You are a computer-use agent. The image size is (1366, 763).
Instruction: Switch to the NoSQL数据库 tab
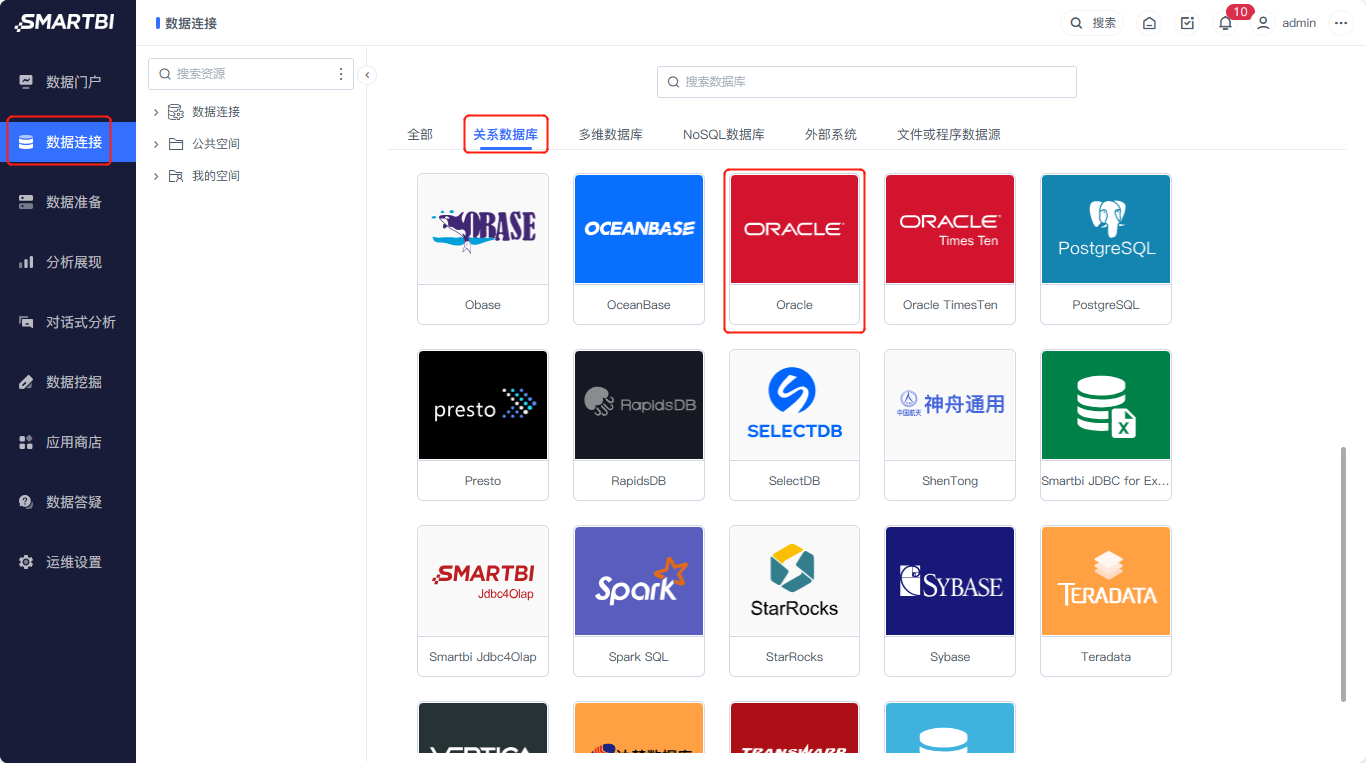[724, 134]
